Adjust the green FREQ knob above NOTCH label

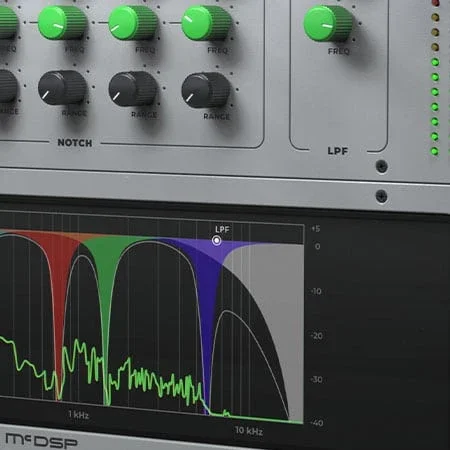(x=62, y=22)
